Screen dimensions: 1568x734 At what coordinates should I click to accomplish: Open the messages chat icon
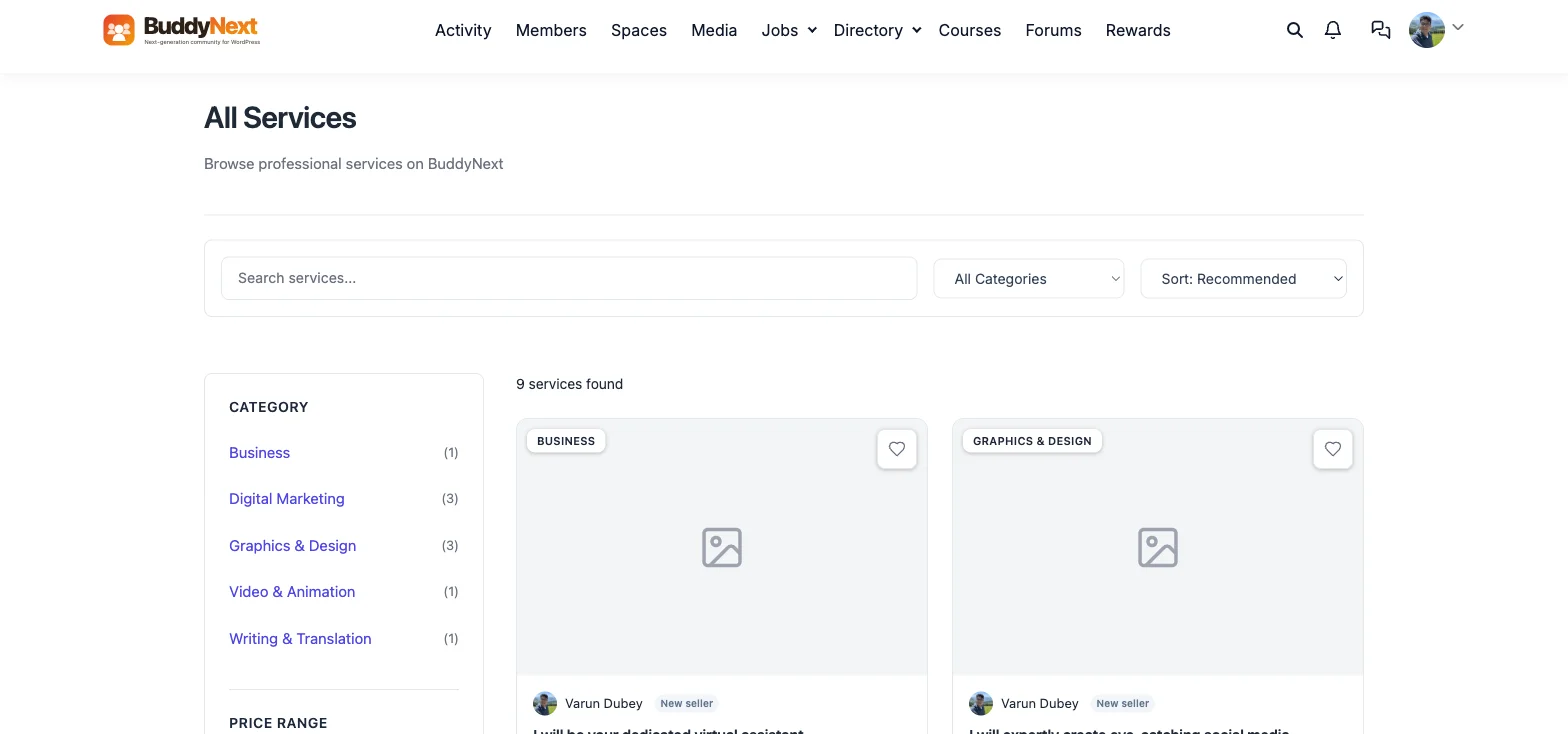point(1381,30)
